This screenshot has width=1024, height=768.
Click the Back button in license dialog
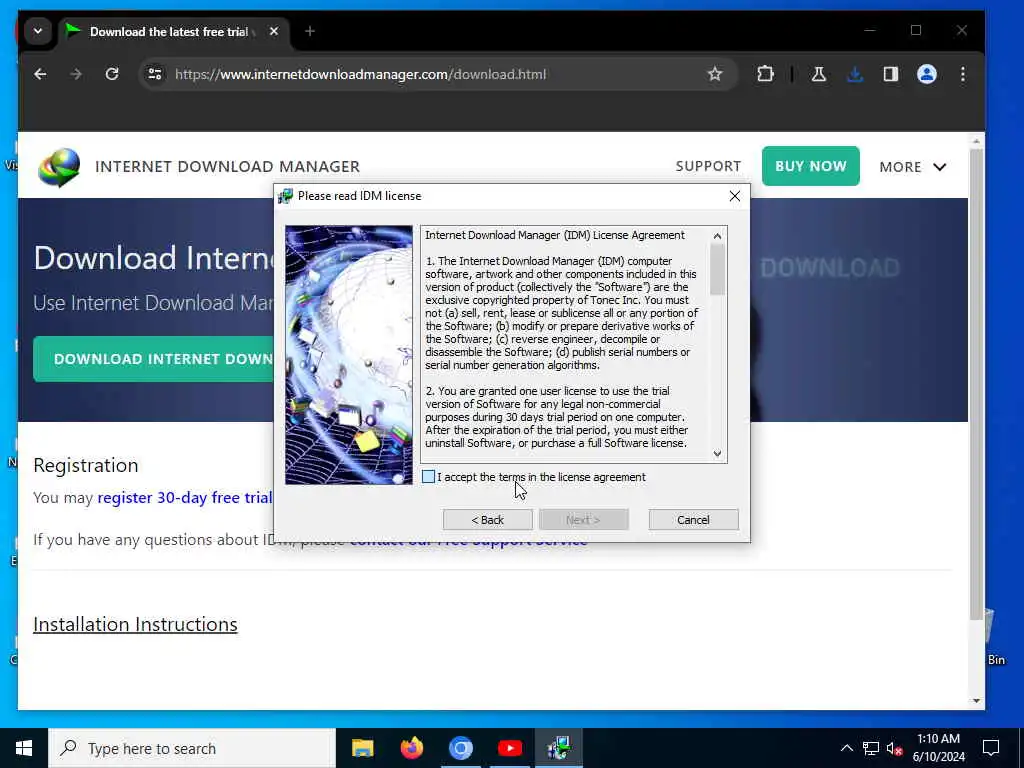tap(487, 520)
